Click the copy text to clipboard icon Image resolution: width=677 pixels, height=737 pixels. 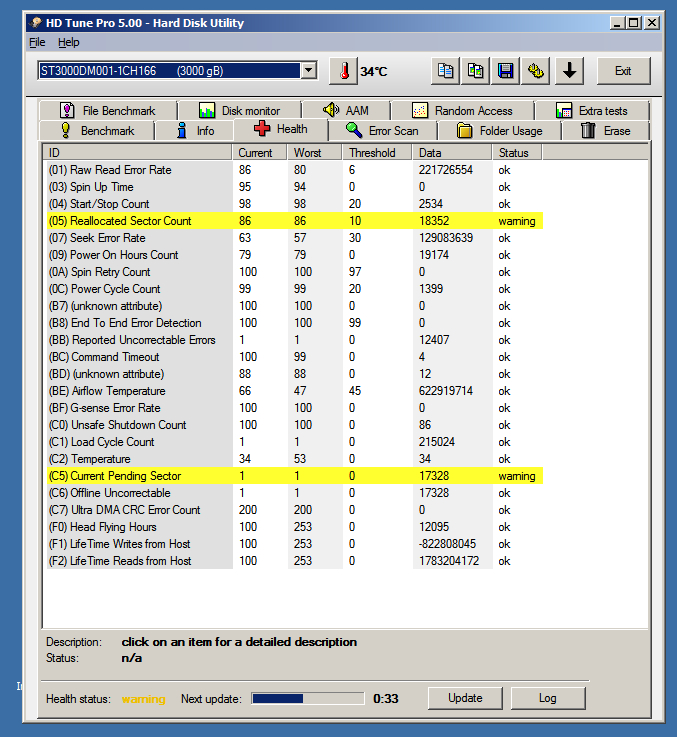click(x=446, y=71)
